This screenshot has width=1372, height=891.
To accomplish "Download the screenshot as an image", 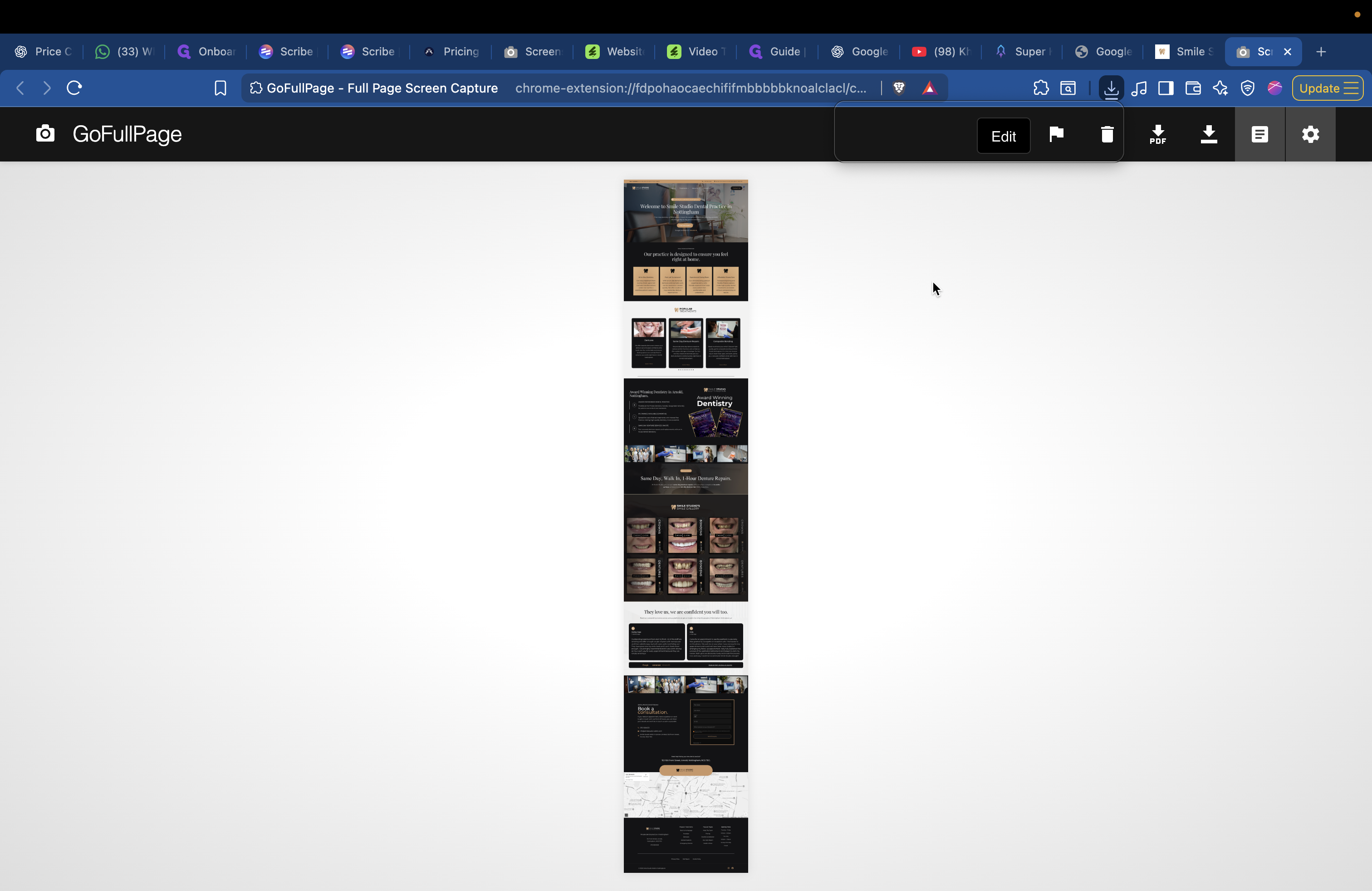I will pyautogui.click(x=1209, y=134).
